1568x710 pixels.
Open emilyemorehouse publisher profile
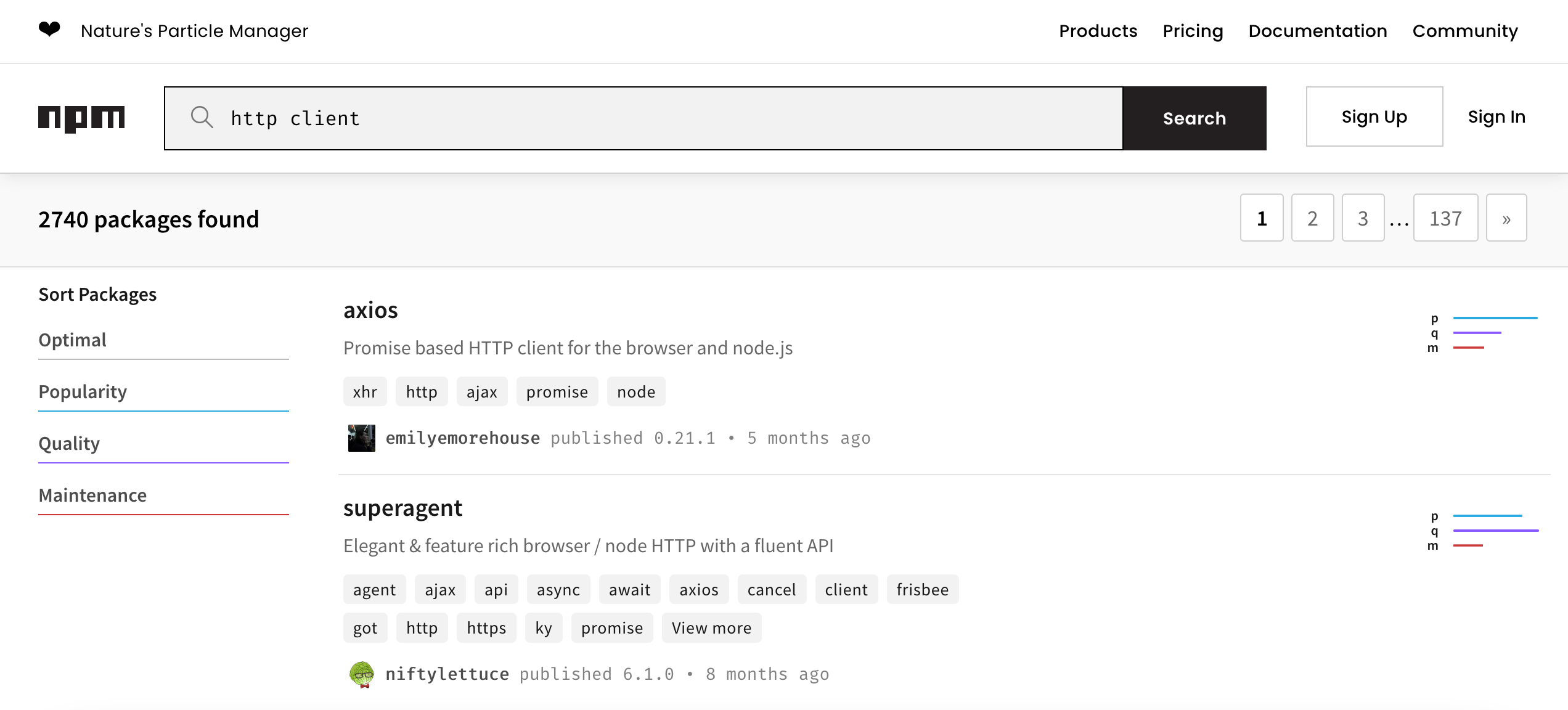click(463, 438)
